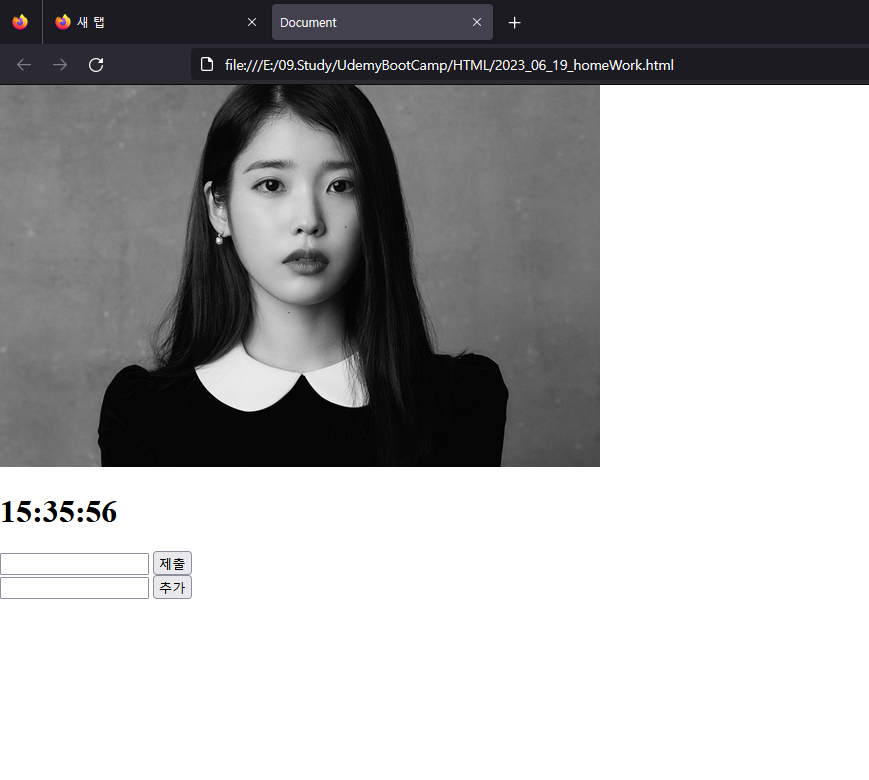Go forward one page
This screenshot has height=780, width=869.
pyautogui.click(x=60, y=65)
